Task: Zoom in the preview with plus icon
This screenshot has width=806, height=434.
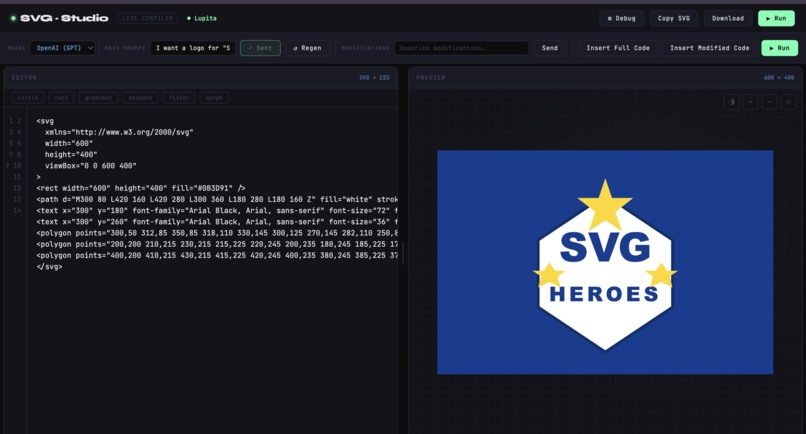Action: click(750, 102)
